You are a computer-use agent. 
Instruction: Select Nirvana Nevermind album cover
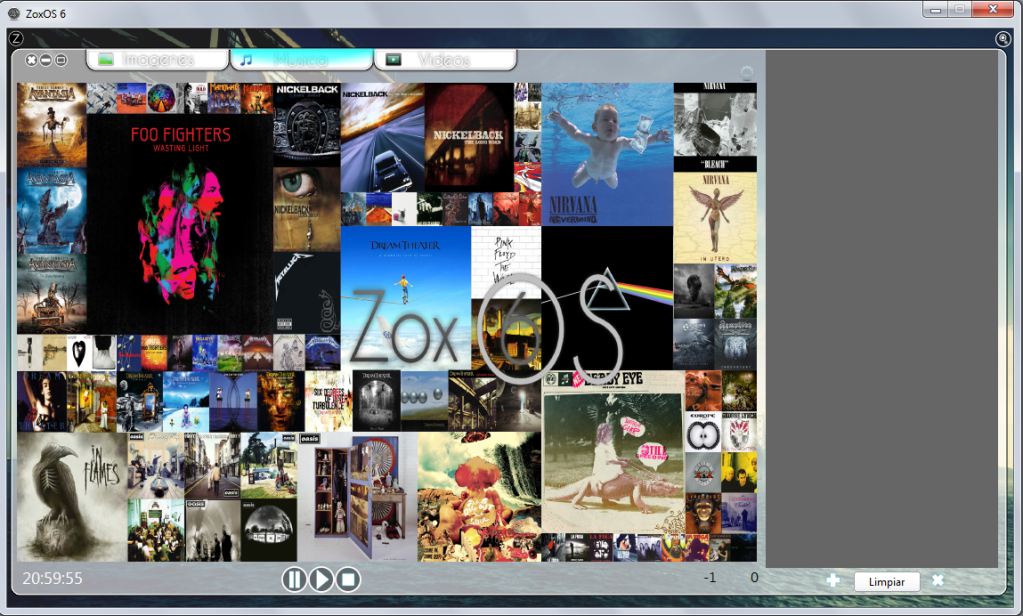[x=607, y=155]
